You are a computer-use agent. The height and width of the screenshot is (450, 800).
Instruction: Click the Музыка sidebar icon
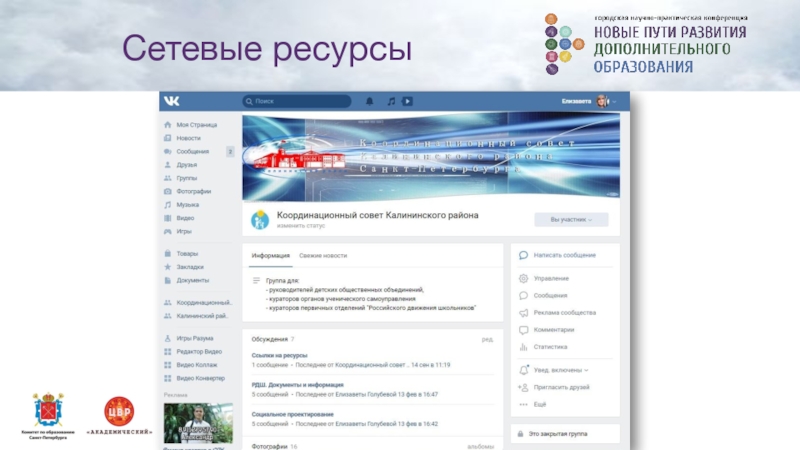[x=167, y=205]
